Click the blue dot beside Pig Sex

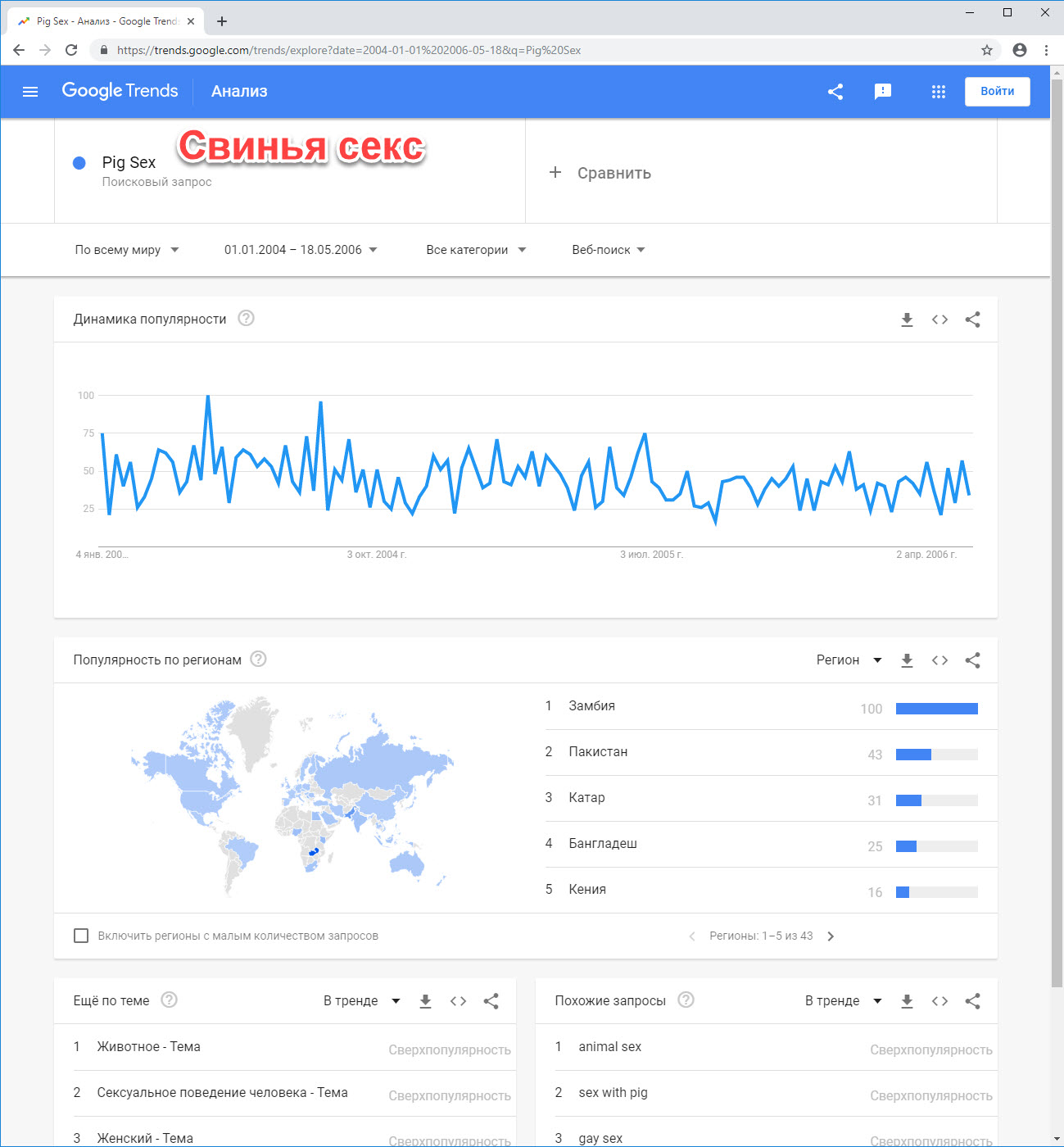tap(79, 163)
